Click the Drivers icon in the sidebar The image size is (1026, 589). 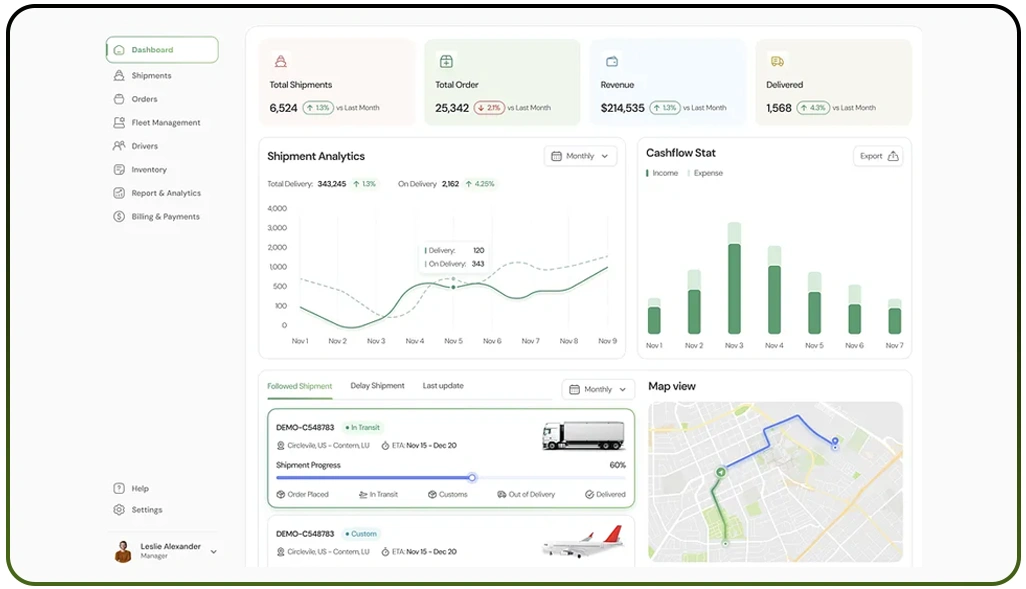coord(117,146)
